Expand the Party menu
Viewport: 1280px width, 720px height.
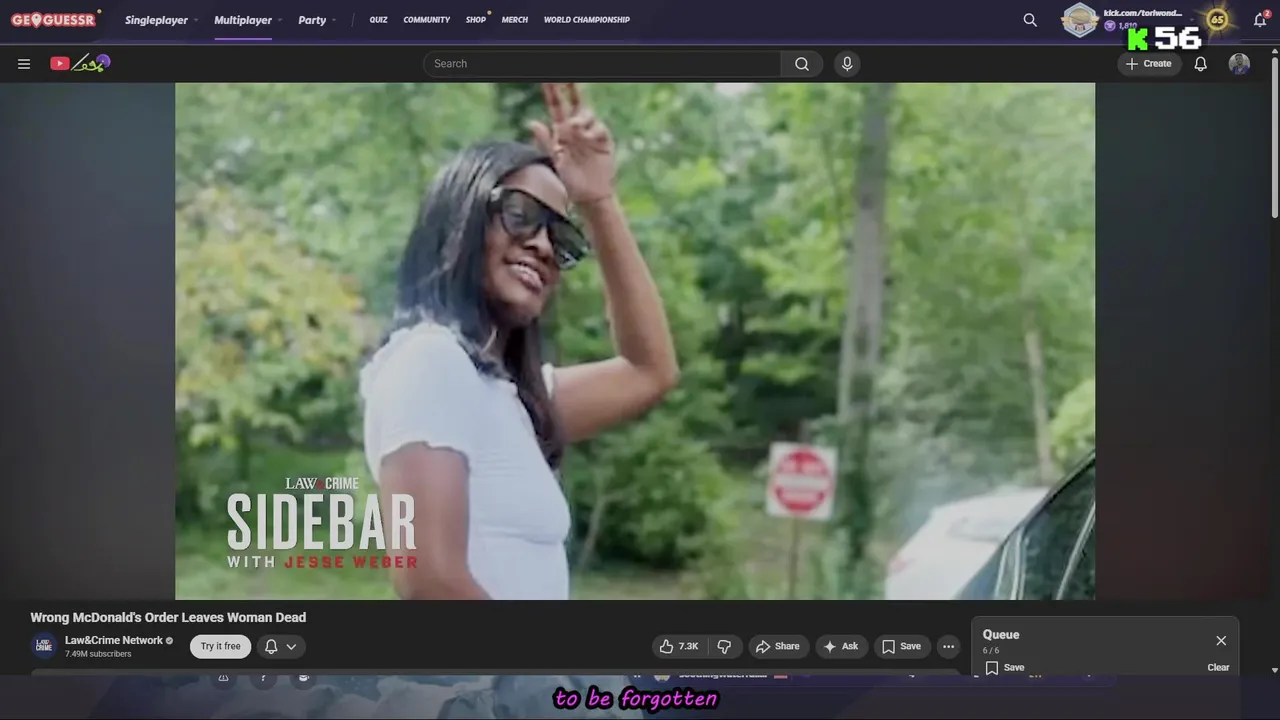(316, 20)
